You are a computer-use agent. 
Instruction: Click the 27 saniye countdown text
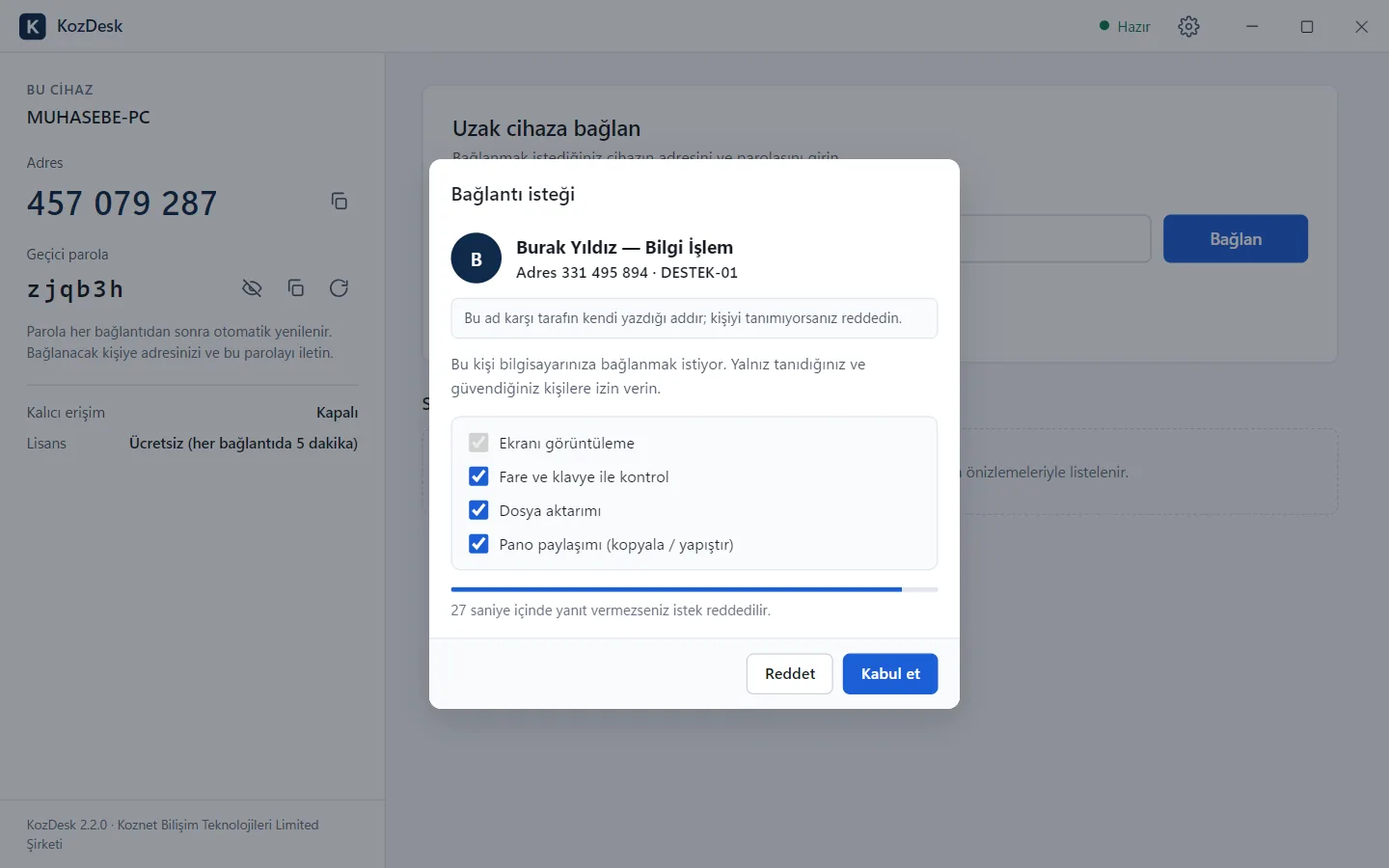point(611,610)
